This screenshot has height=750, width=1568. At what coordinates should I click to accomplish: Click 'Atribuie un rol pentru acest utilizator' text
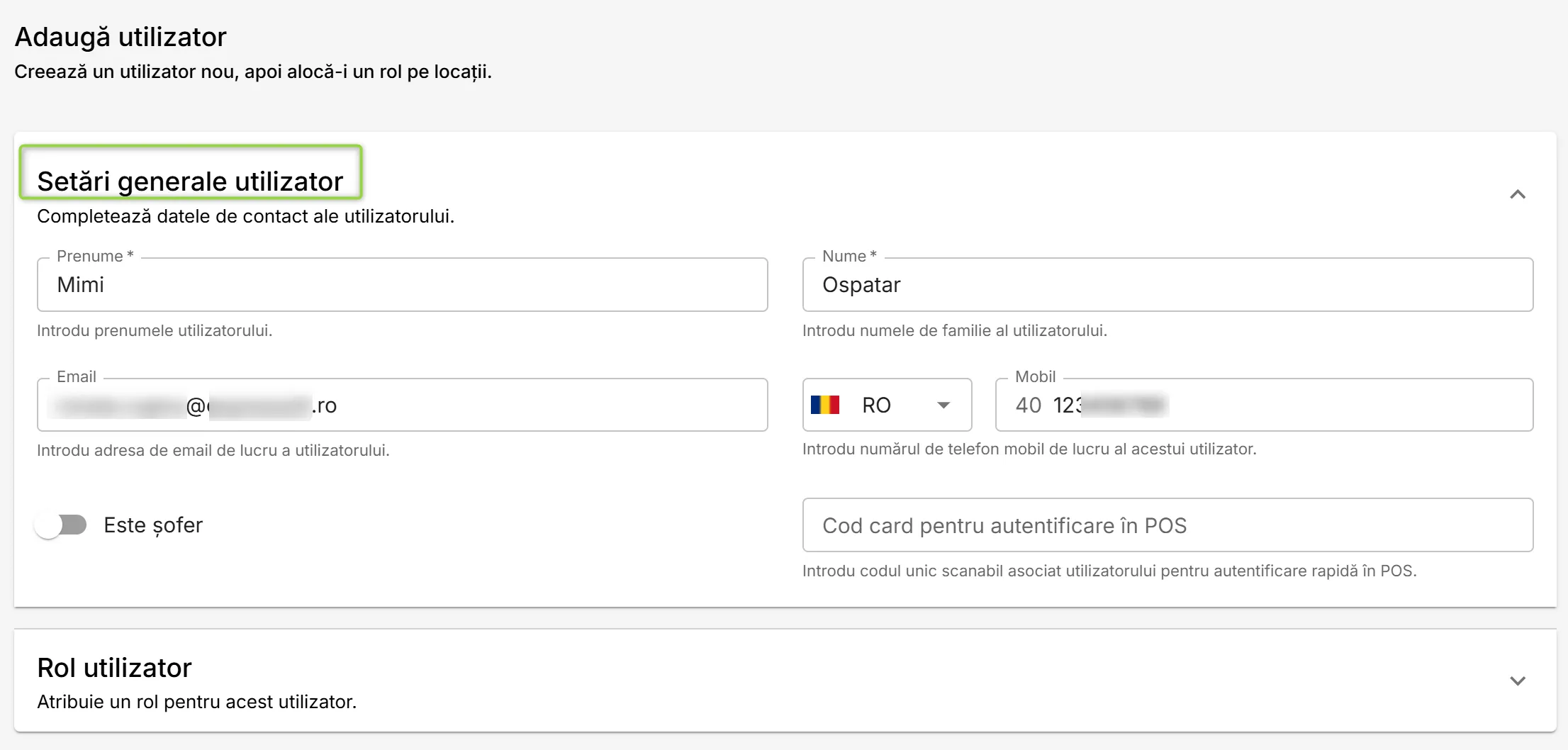[x=196, y=702]
